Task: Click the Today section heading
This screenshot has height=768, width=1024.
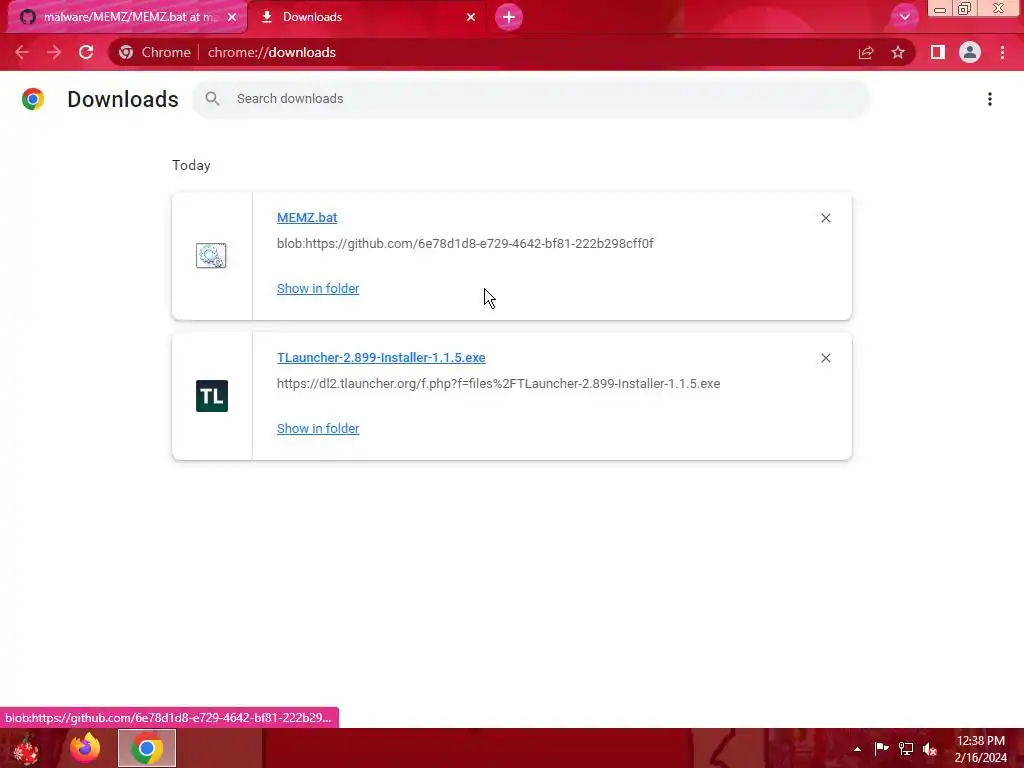Action: tap(191, 165)
